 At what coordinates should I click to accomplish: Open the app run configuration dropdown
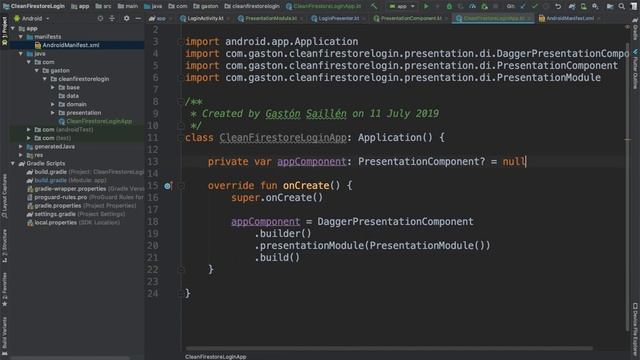click(402, 6)
